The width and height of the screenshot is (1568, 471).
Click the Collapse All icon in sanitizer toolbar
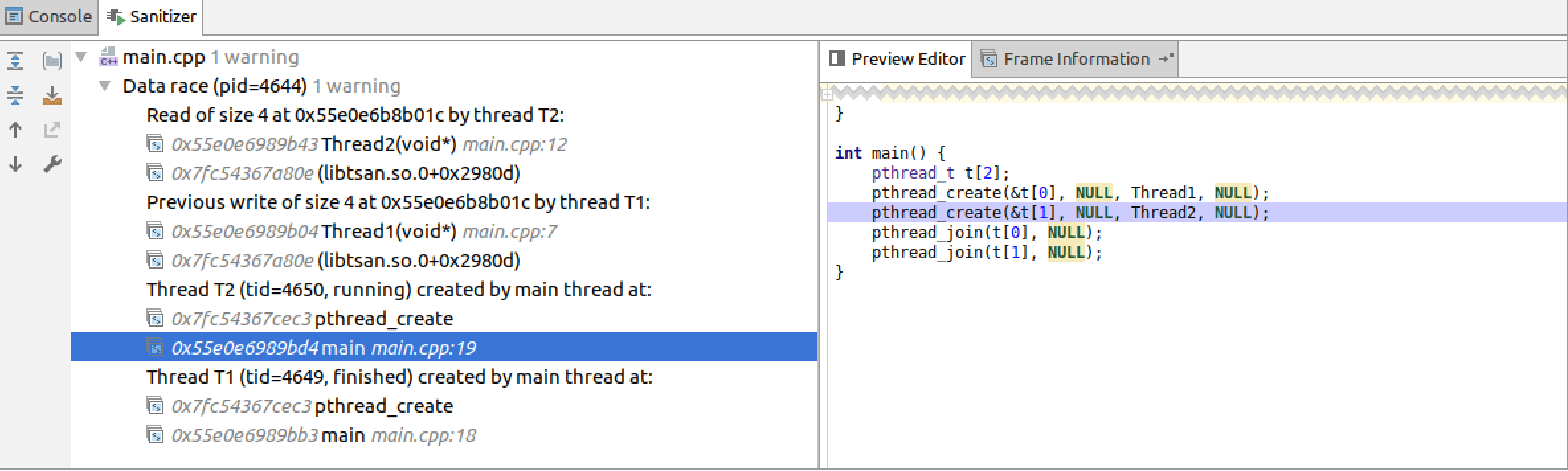15,95
